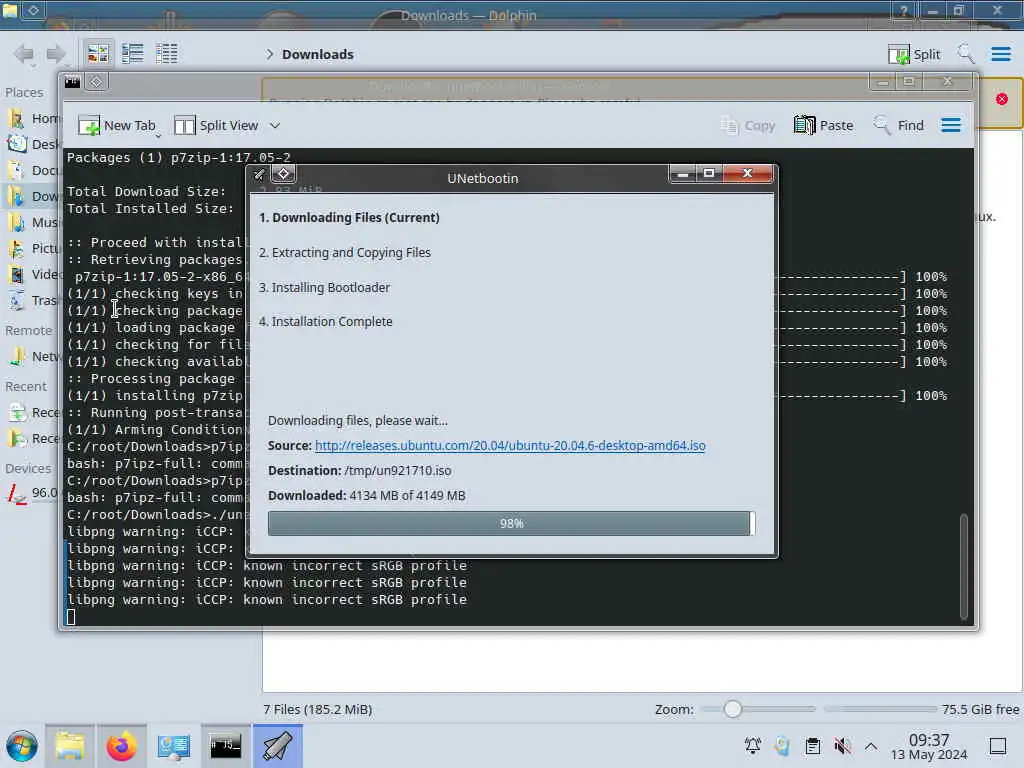The image size is (1024, 768).
Task: Click Konsole terminal icon in titlebar
Action: [x=72, y=82]
